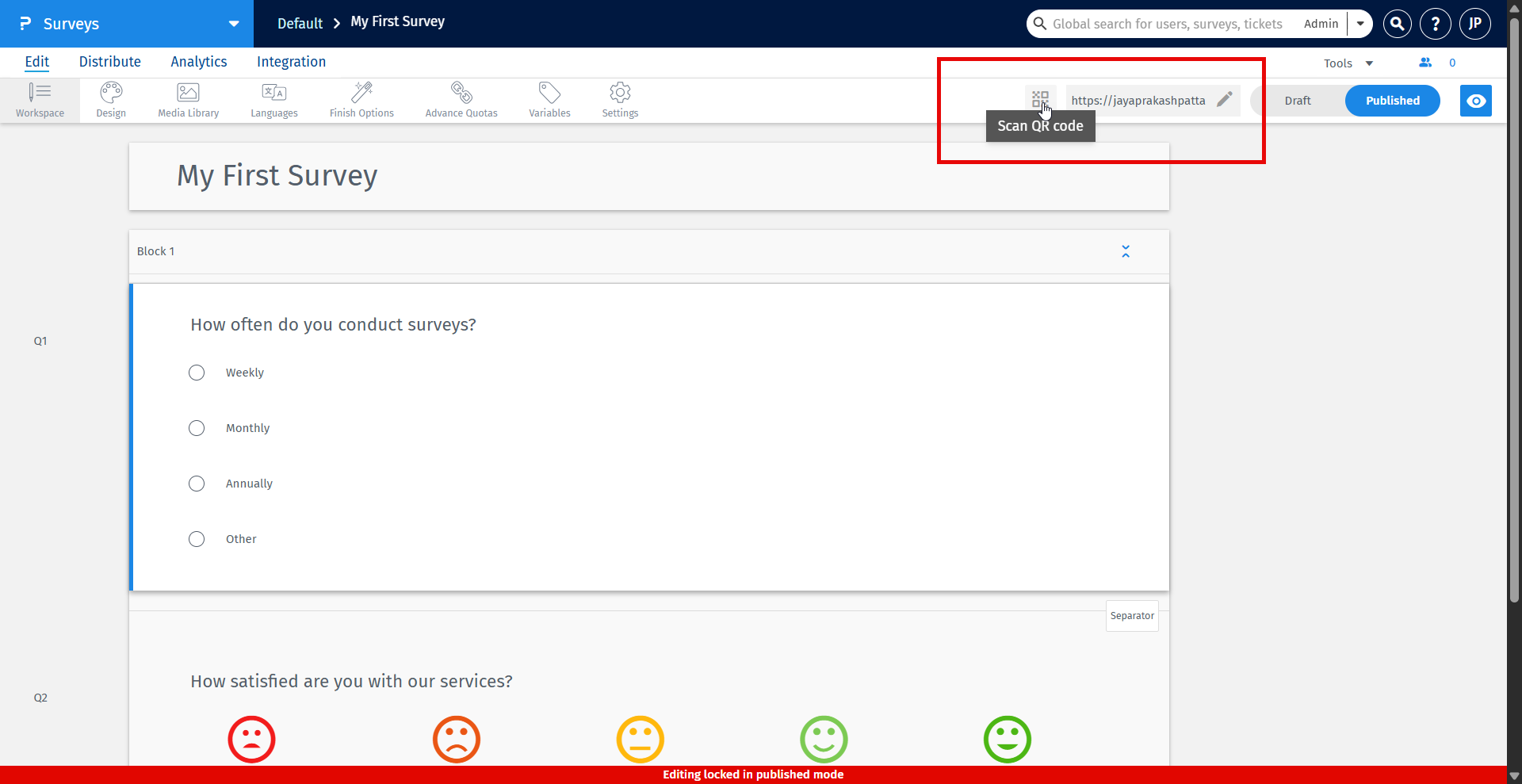The height and width of the screenshot is (784, 1522).
Task: Open the Tools dropdown
Action: pos(1347,63)
